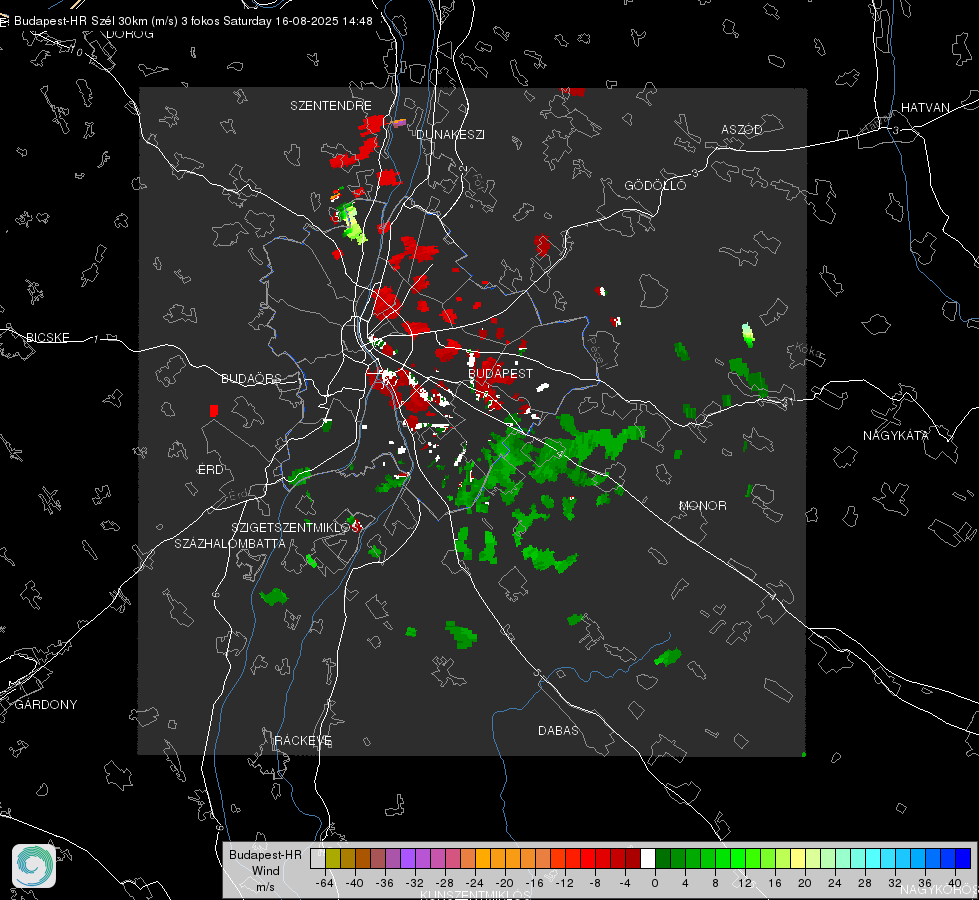Image resolution: width=979 pixels, height=900 pixels.
Task: Click the radar title text at top
Action: point(193,21)
